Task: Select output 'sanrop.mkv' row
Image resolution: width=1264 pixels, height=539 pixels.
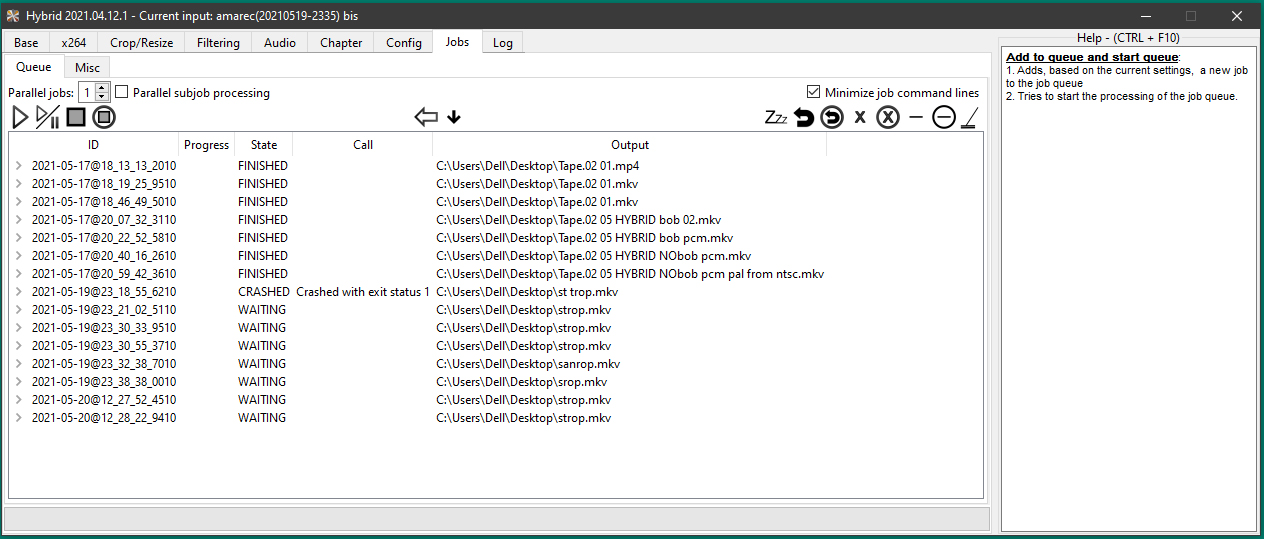Action: pyautogui.click(x=528, y=364)
